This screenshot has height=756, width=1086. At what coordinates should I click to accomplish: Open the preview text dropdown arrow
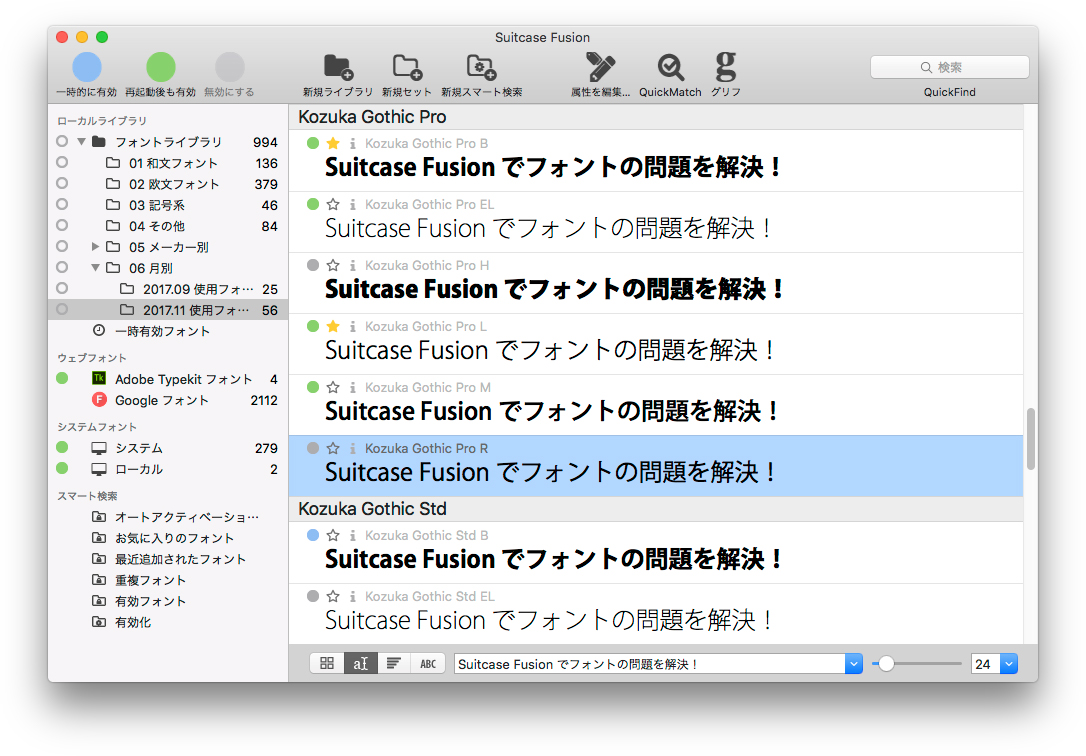(x=853, y=664)
